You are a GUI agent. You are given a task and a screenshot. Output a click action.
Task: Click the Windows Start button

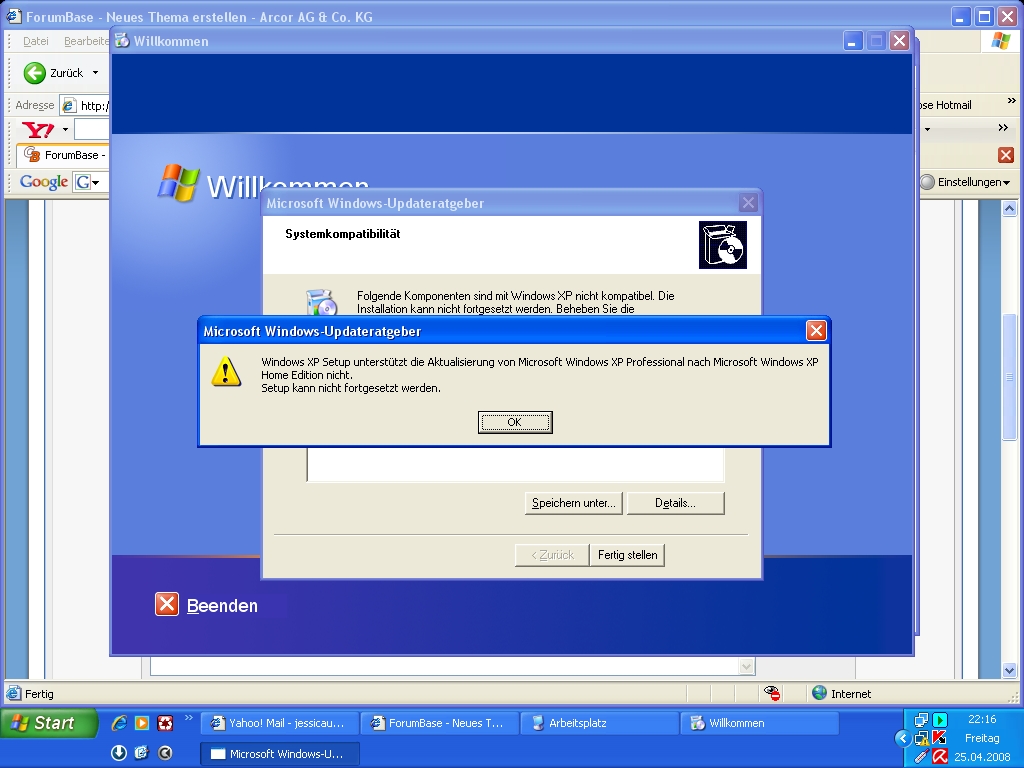point(48,723)
